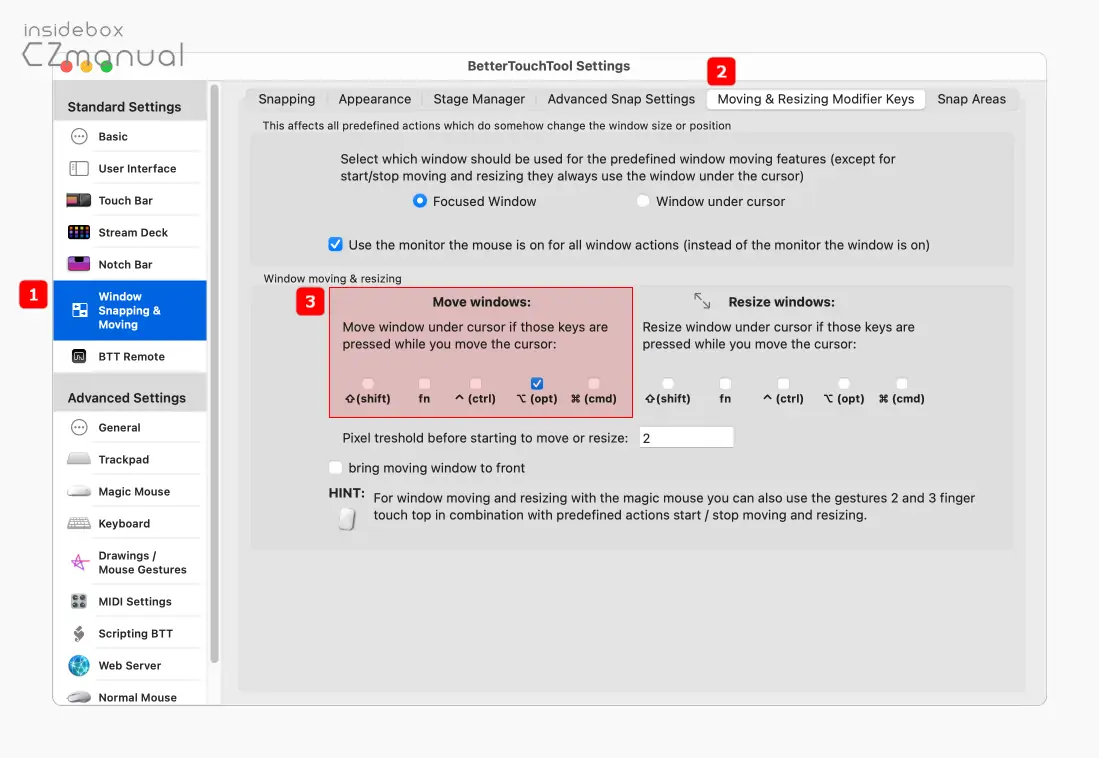1099x758 pixels.
Task: Click the Window Snapping & Moving icon
Action: [80, 310]
